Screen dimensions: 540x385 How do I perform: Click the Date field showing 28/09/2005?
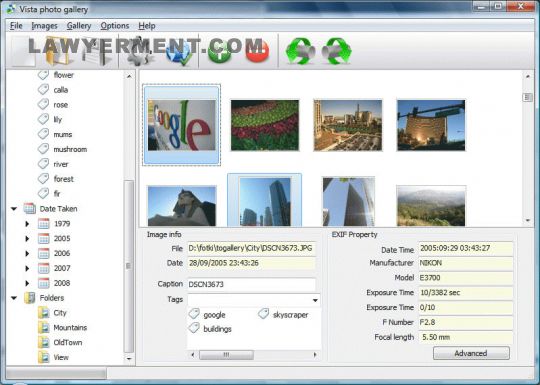[252, 263]
